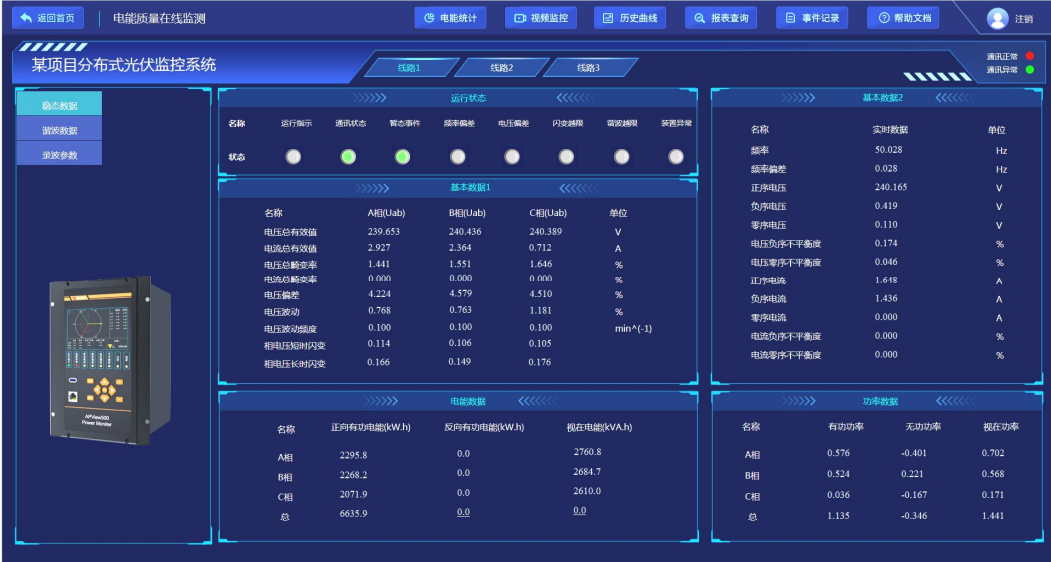The width and height of the screenshot is (1051, 562).
Task: Click total 有功功率 value 1.135
Action: pos(839,516)
